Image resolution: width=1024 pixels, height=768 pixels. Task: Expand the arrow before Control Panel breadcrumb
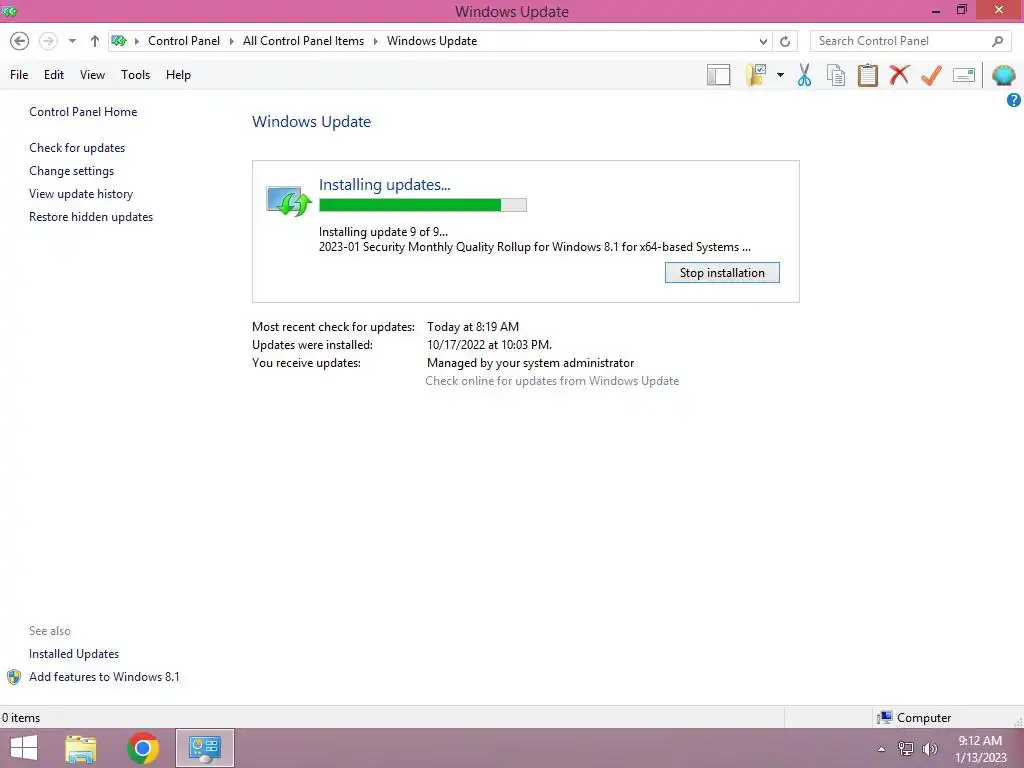136,41
